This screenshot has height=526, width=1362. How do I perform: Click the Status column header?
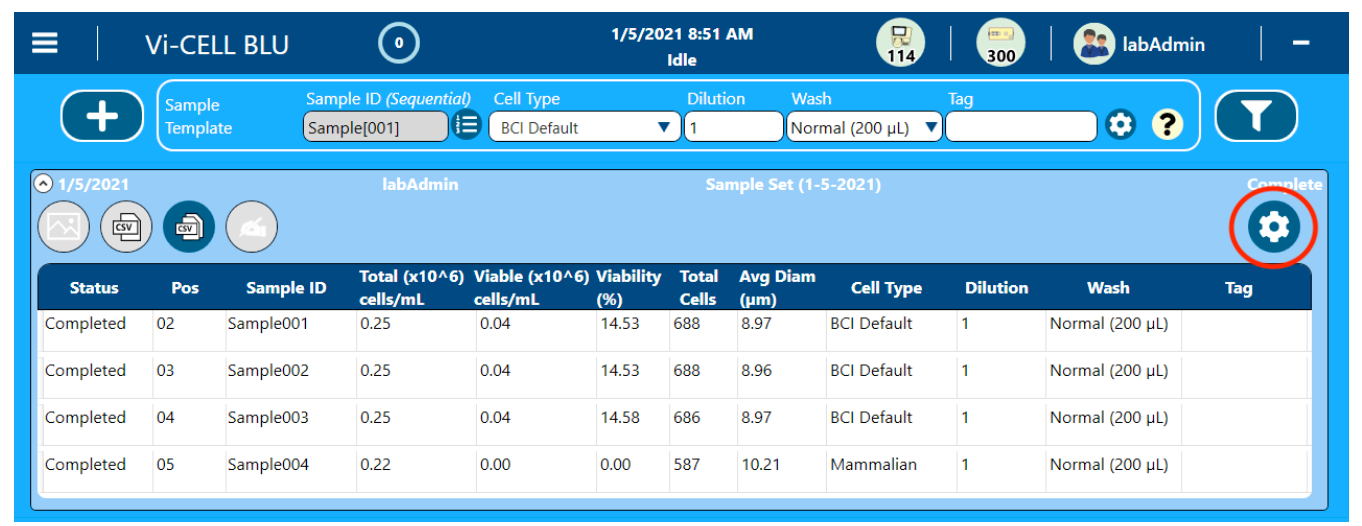pos(94,288)
